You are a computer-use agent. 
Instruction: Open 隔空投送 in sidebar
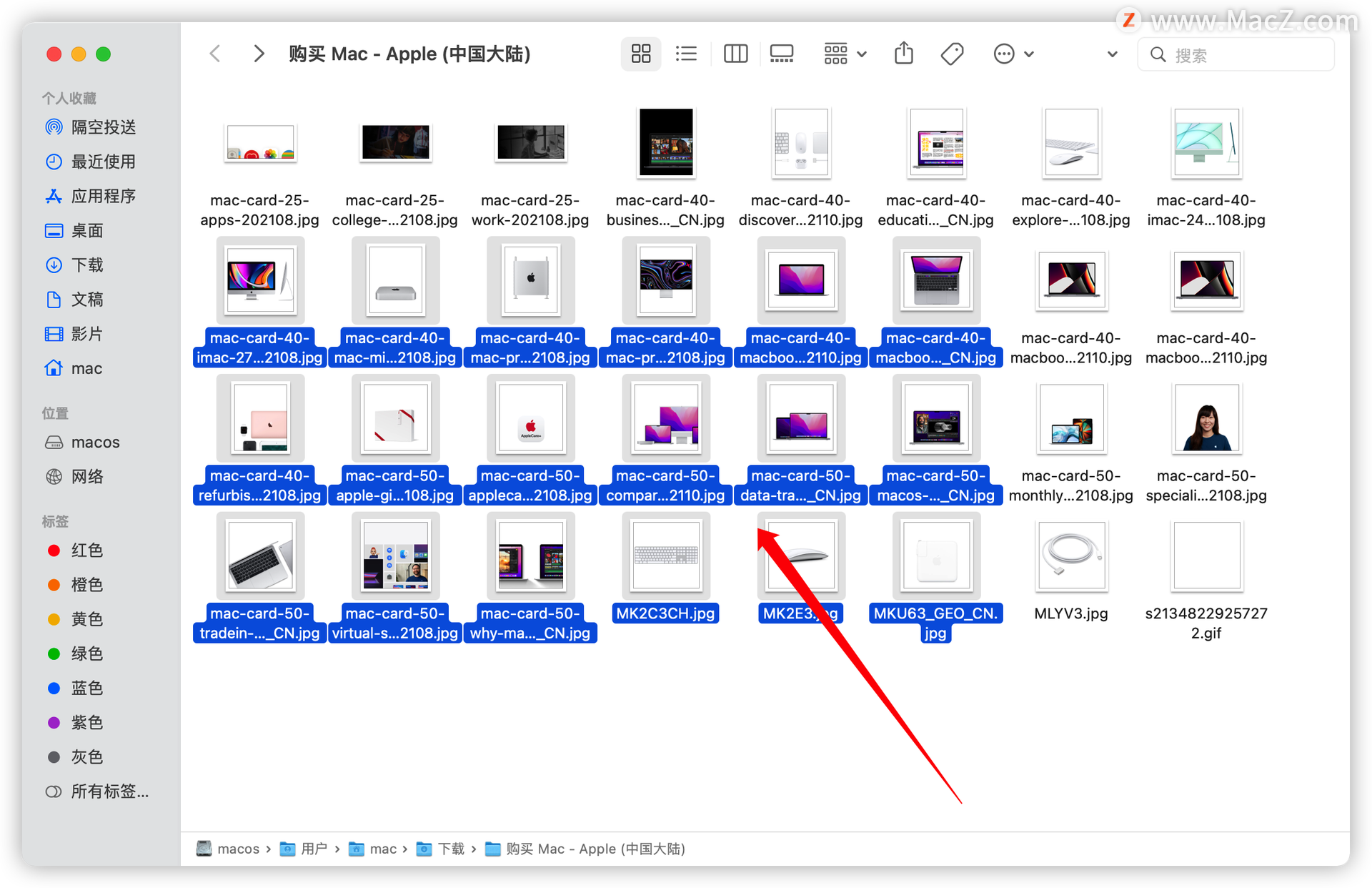point(91,127)
